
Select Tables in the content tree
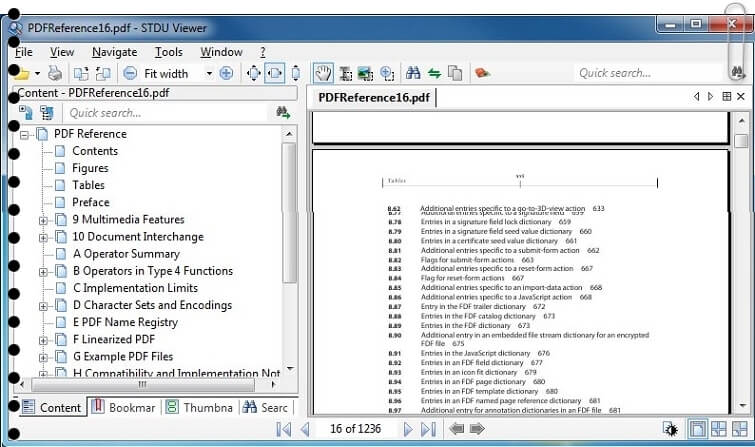[88, 185]
